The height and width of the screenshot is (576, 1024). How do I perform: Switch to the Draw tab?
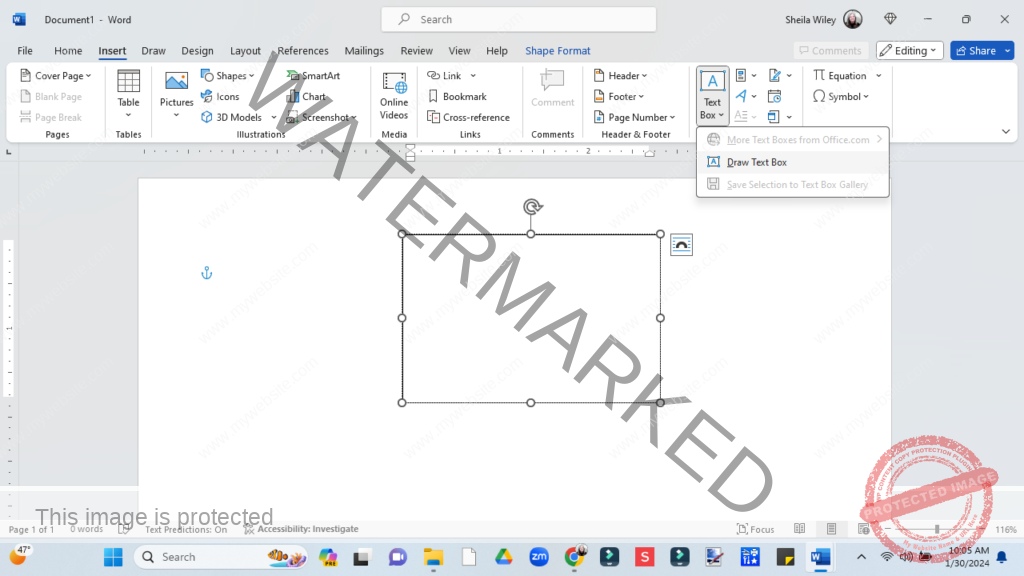pos(153,50)
